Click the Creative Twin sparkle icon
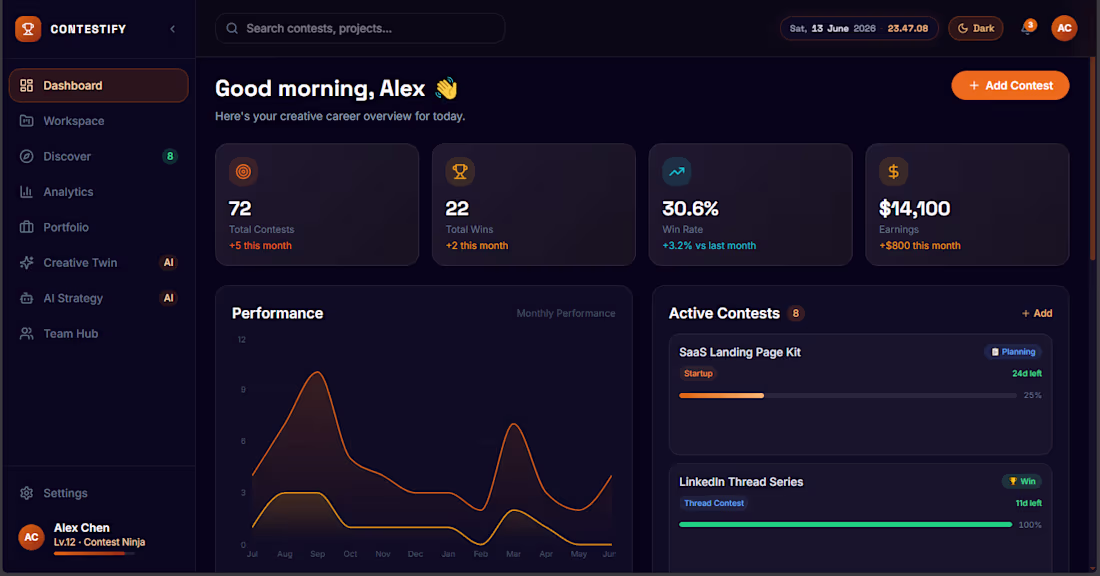This screenshot has width=1100, height=576. (27, 262)
